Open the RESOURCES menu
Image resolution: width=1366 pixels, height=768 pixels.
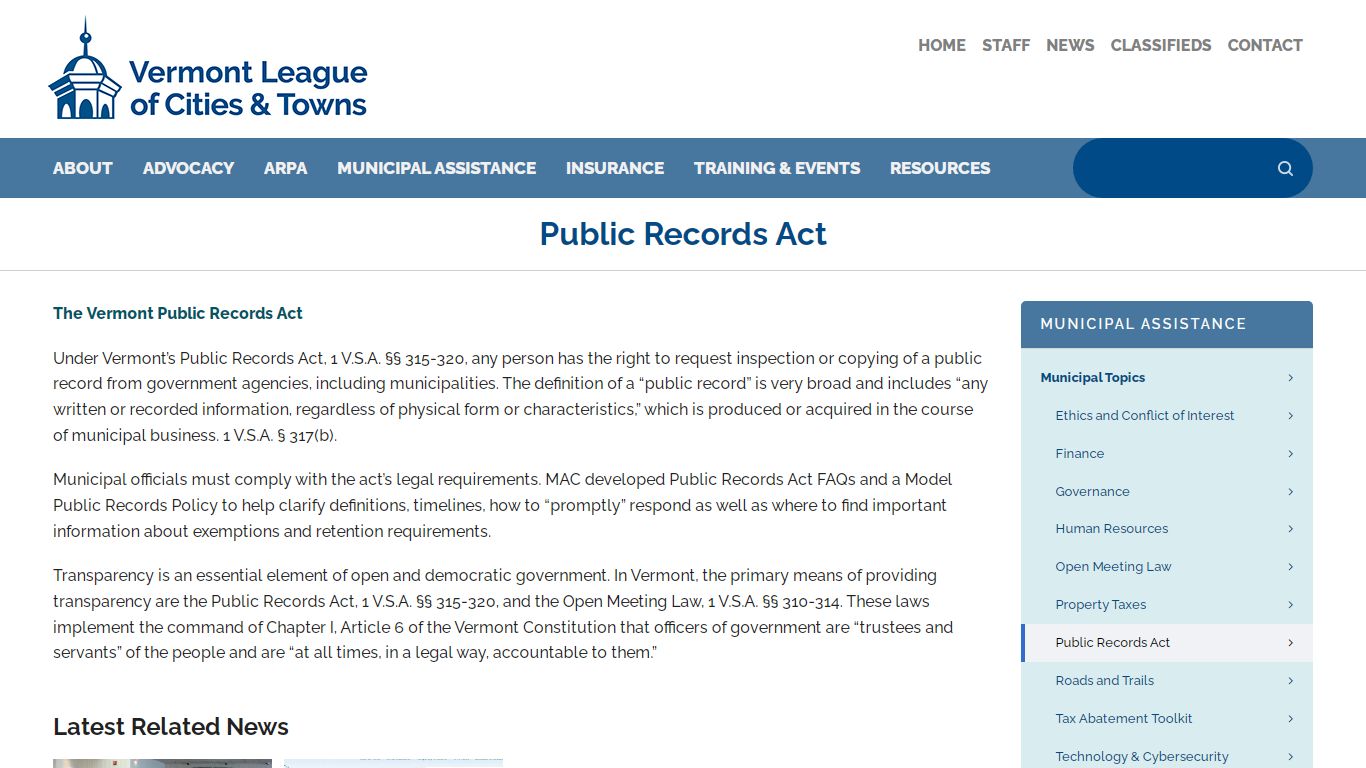click(x=940, y=168)
